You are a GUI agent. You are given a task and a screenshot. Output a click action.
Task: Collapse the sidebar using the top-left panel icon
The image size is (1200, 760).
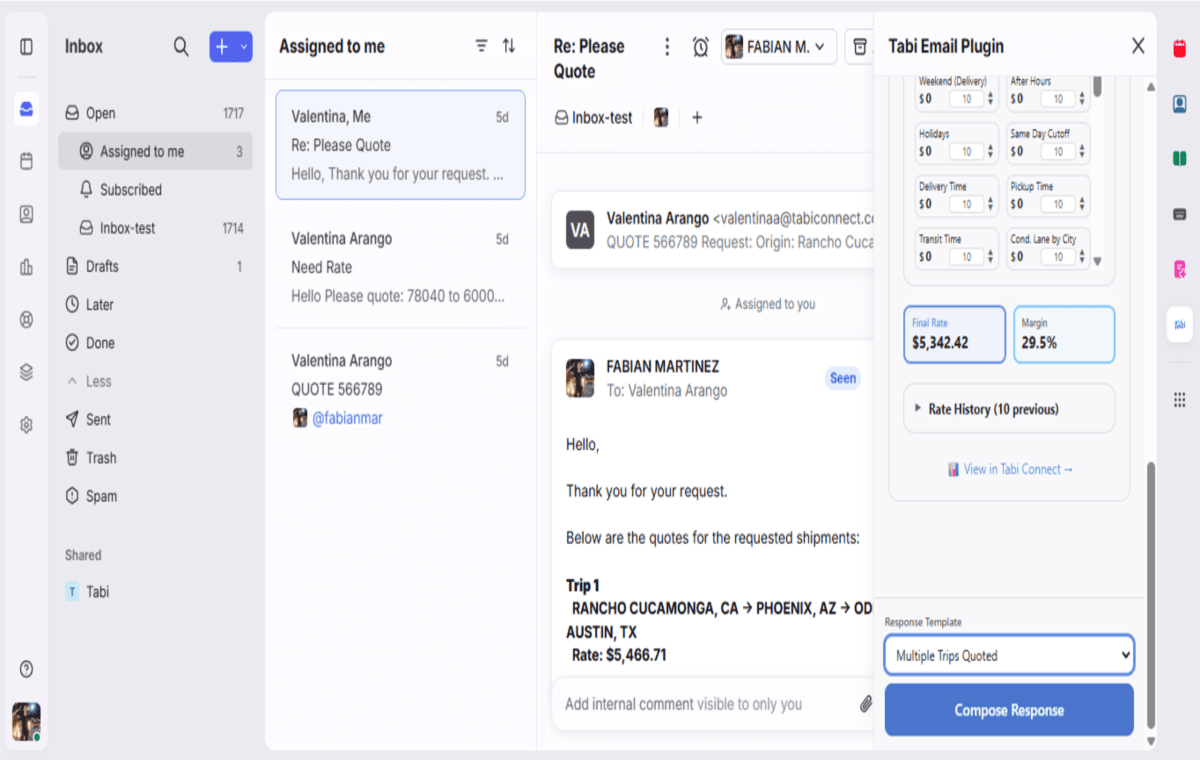[26, 44]
